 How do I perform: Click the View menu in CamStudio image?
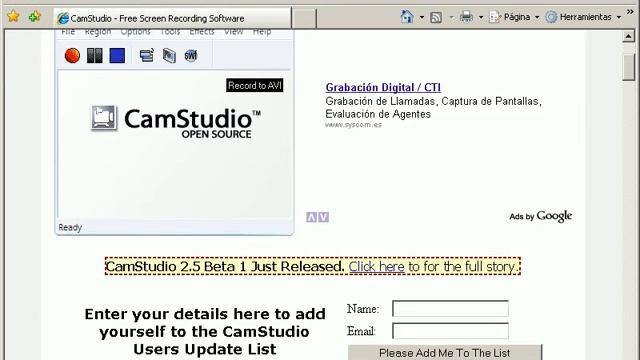233,31
